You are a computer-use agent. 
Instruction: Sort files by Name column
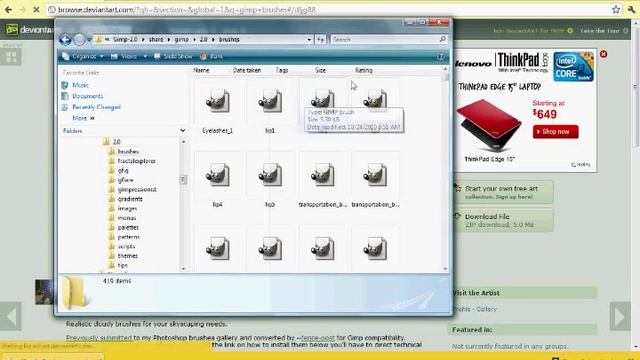point(201,70)
